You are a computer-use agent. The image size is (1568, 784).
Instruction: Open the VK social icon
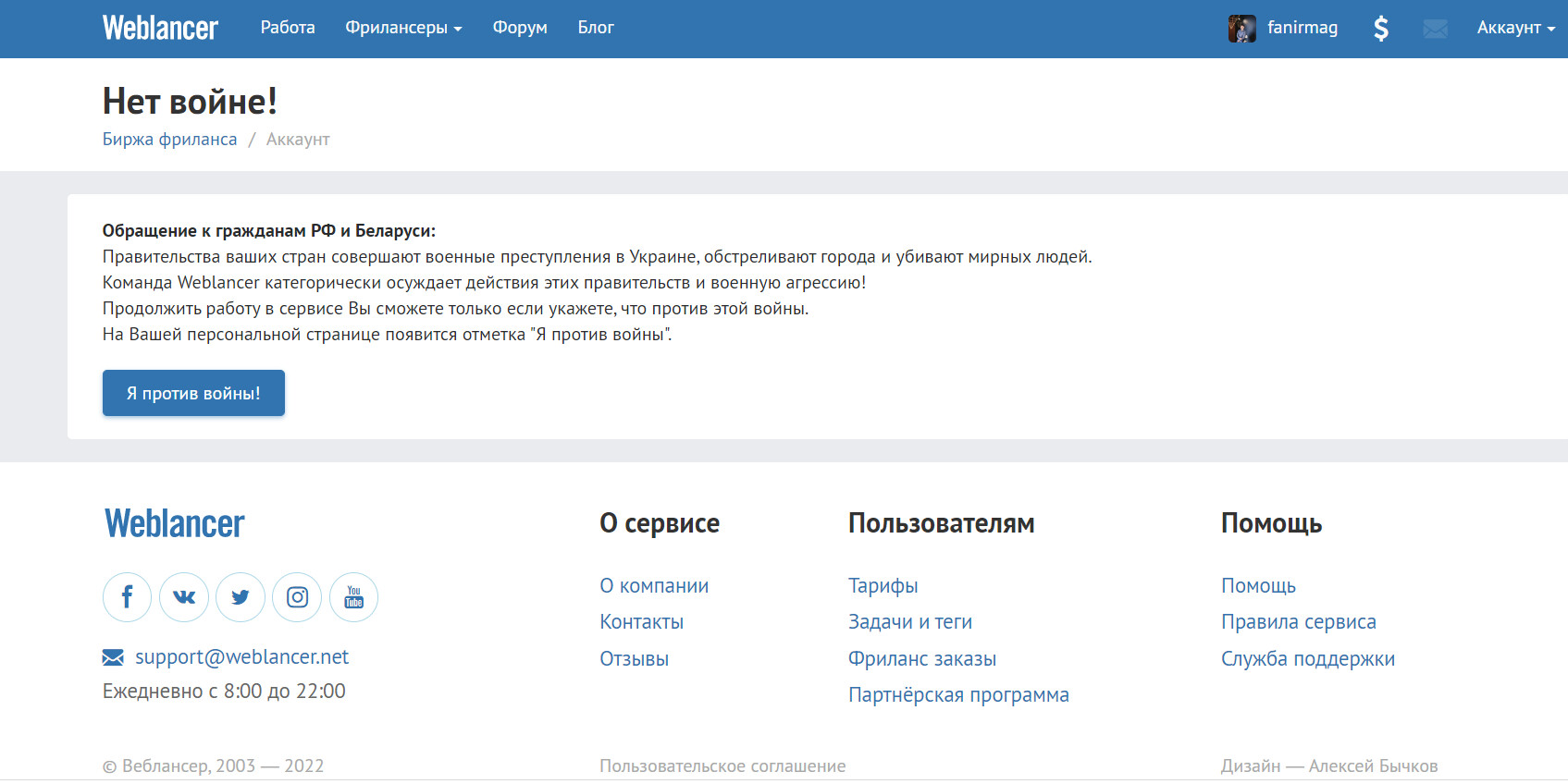click(x=184, y=597)
